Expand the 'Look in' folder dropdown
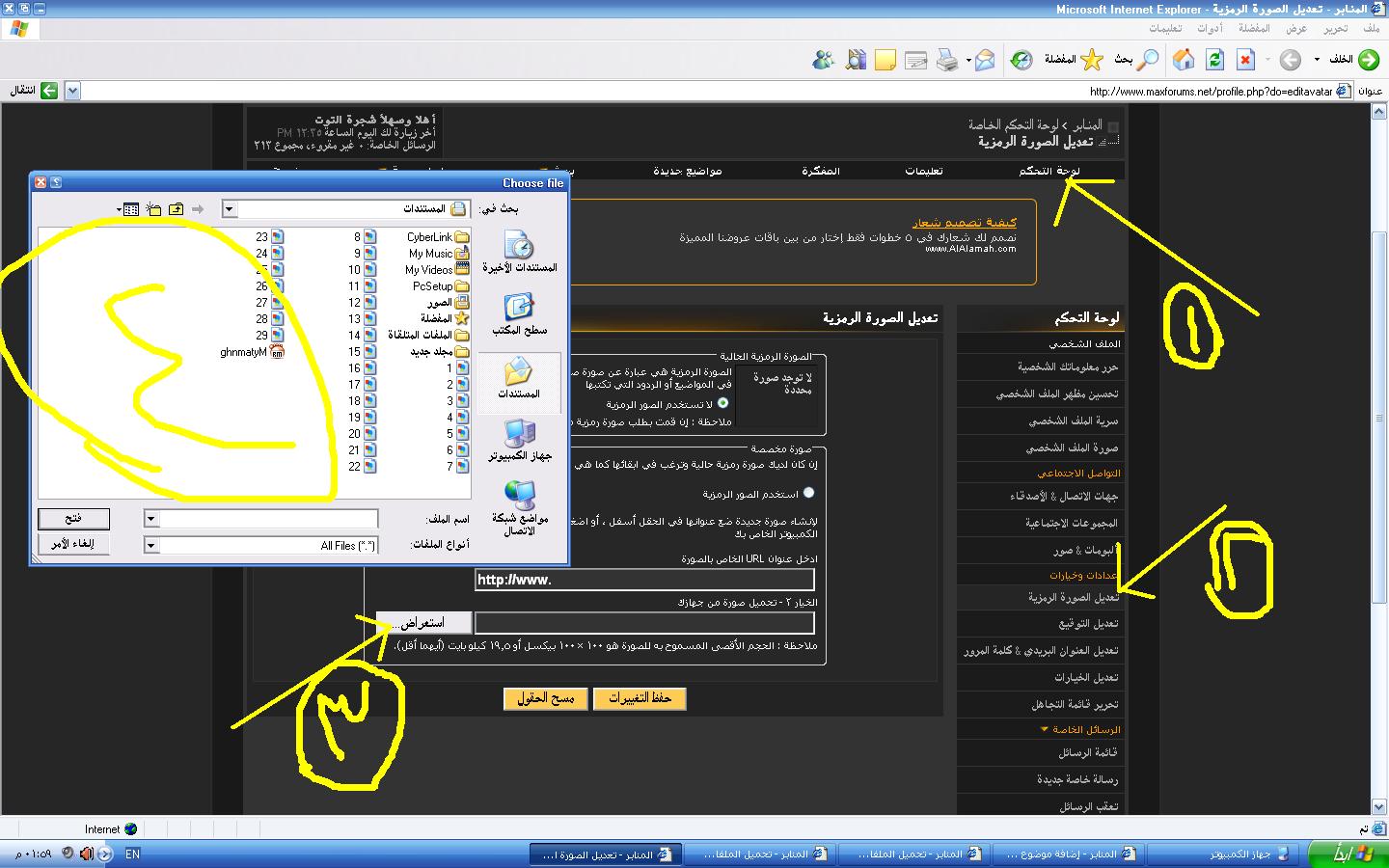The width and height of the screenshot is (1389, 868). [229, 209]
